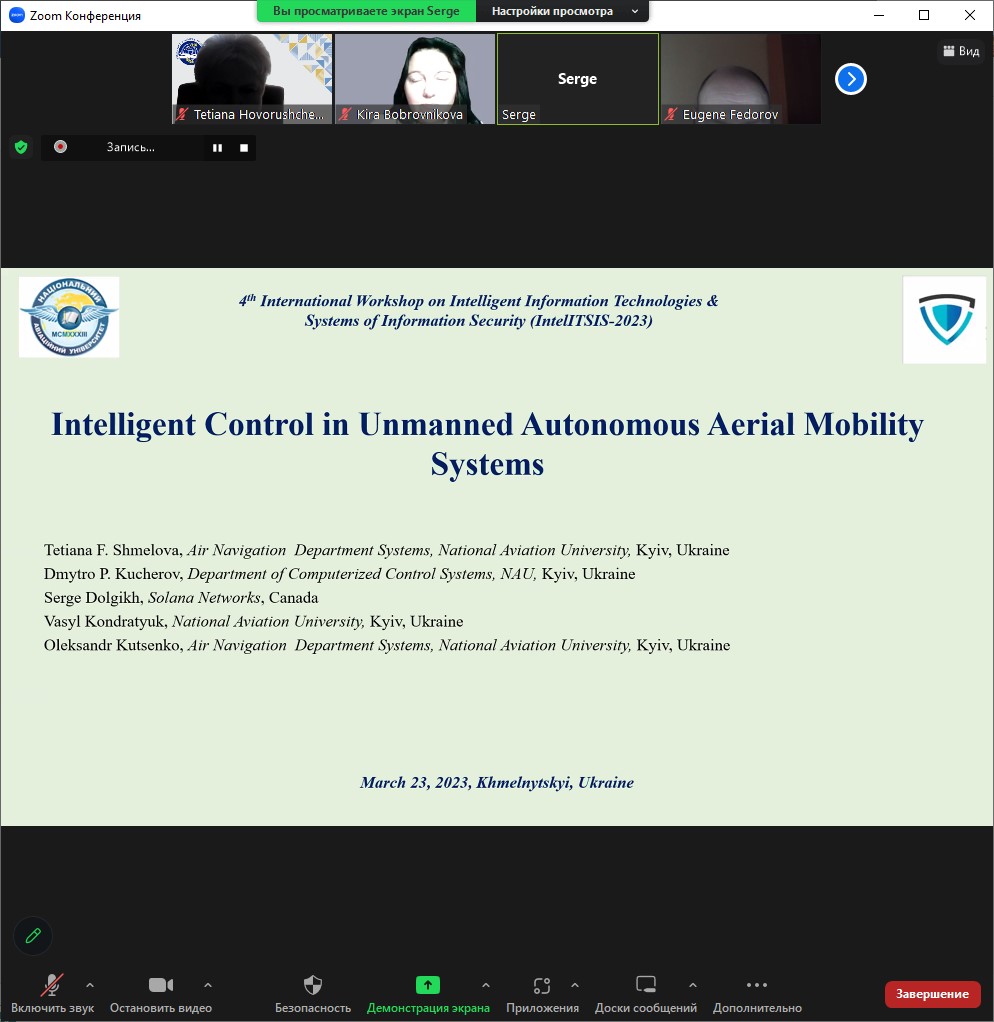The height and width of the screenshot is (1022, 994).
Task: Open the More (Дополнительно) options icon
Action: point(757,985)
